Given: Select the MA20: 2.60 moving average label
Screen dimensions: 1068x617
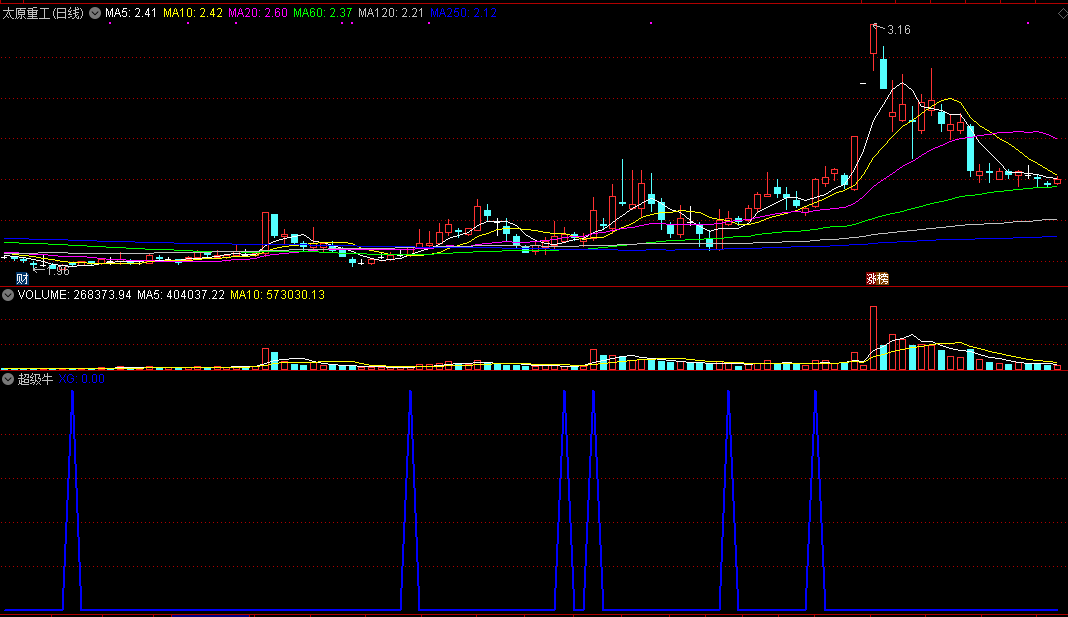Looking at the screenshot, I should coord(257,13).
